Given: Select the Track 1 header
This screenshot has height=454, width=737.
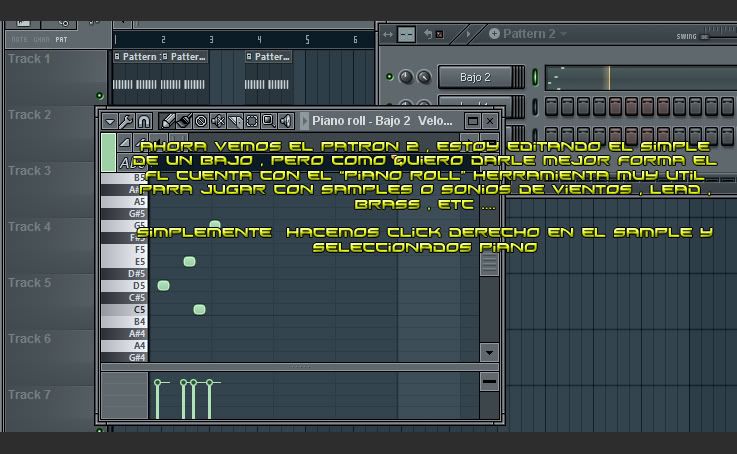Looking at the screenshot, I should 55,78.
